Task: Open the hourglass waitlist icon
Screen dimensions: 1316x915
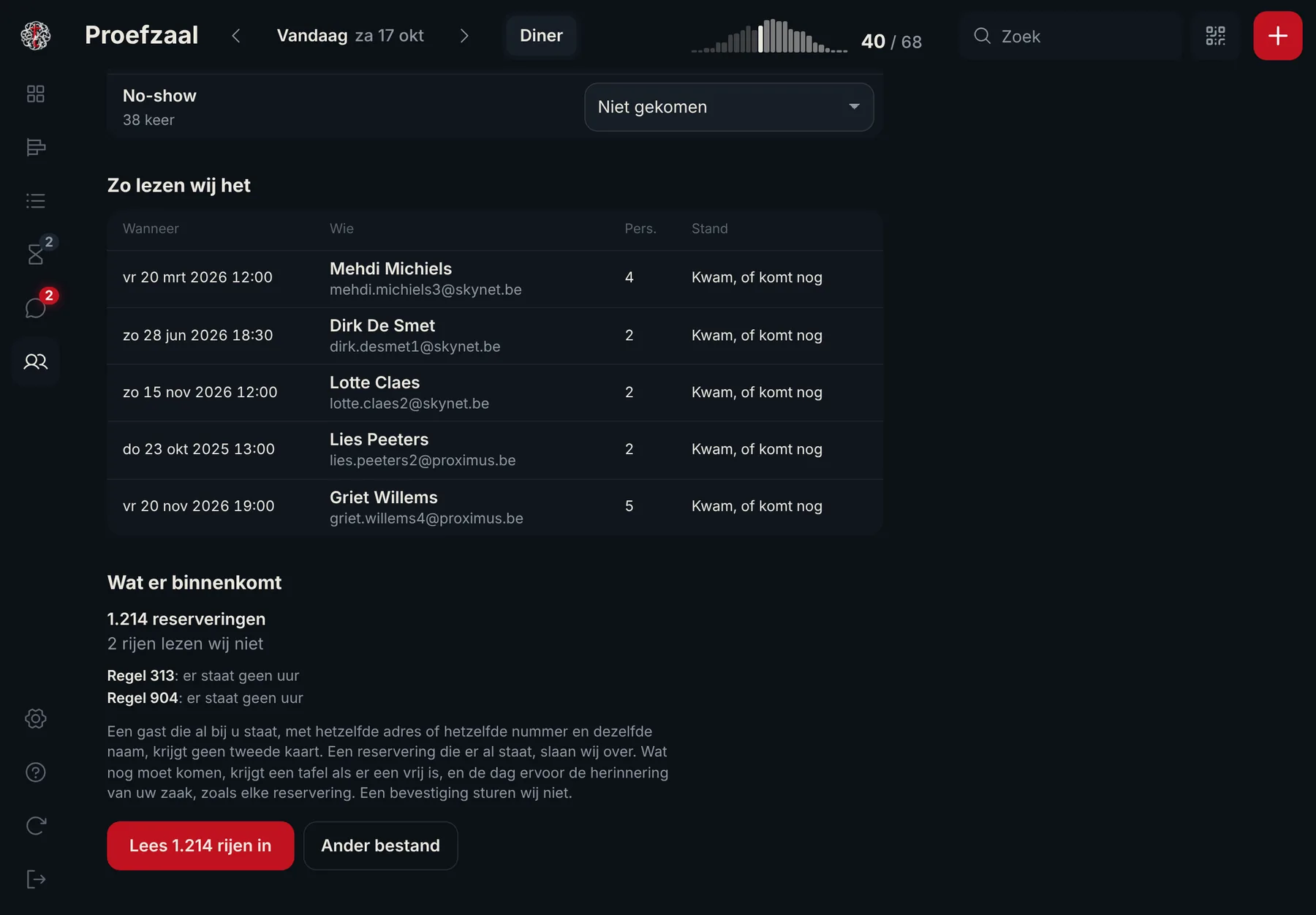Action: (35, 254)
